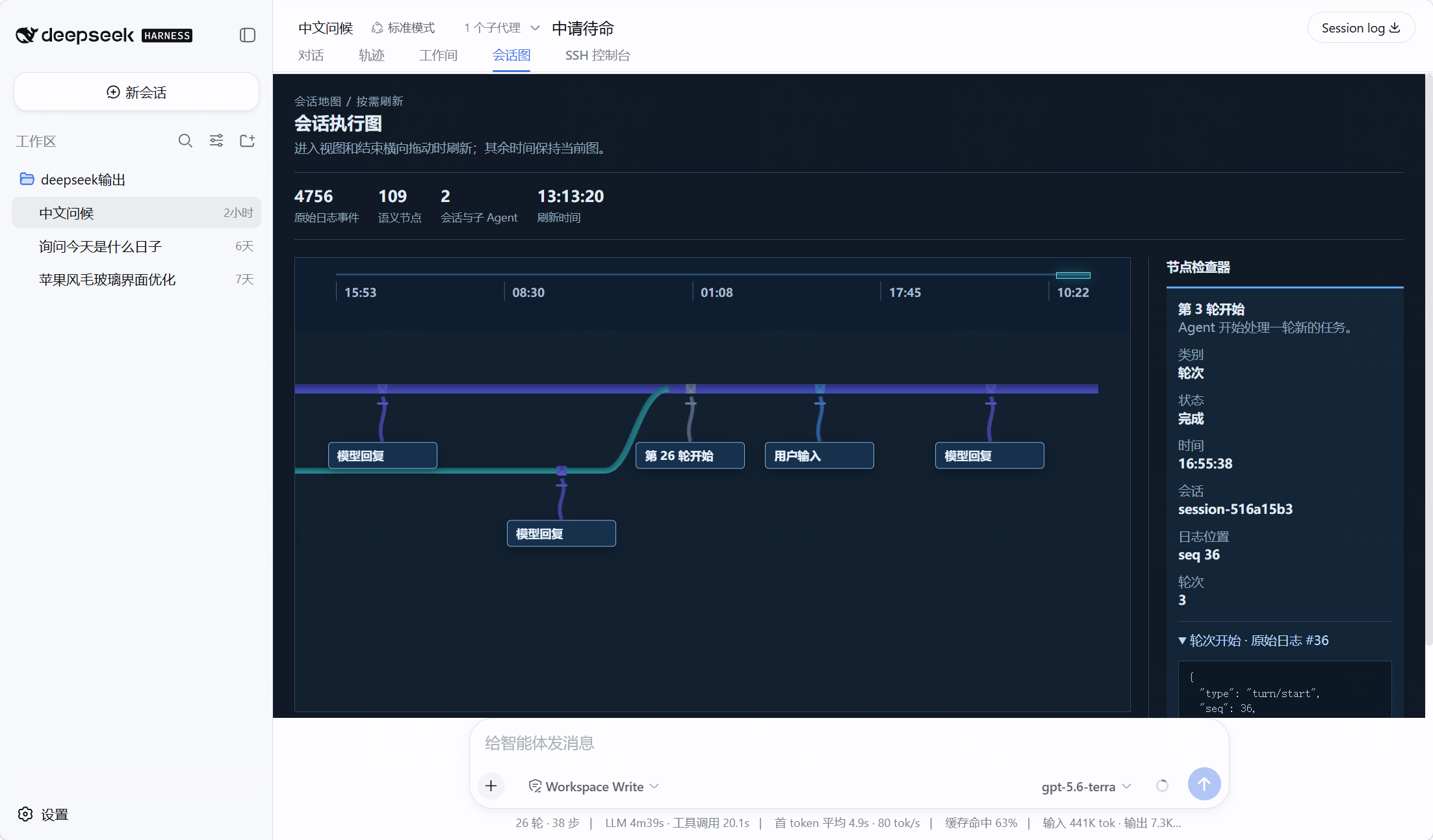This screenshot has height=840, width=1433.
Task: Click marker above 第 26 轮开始 on main track
Action: [x=691, y=388]
